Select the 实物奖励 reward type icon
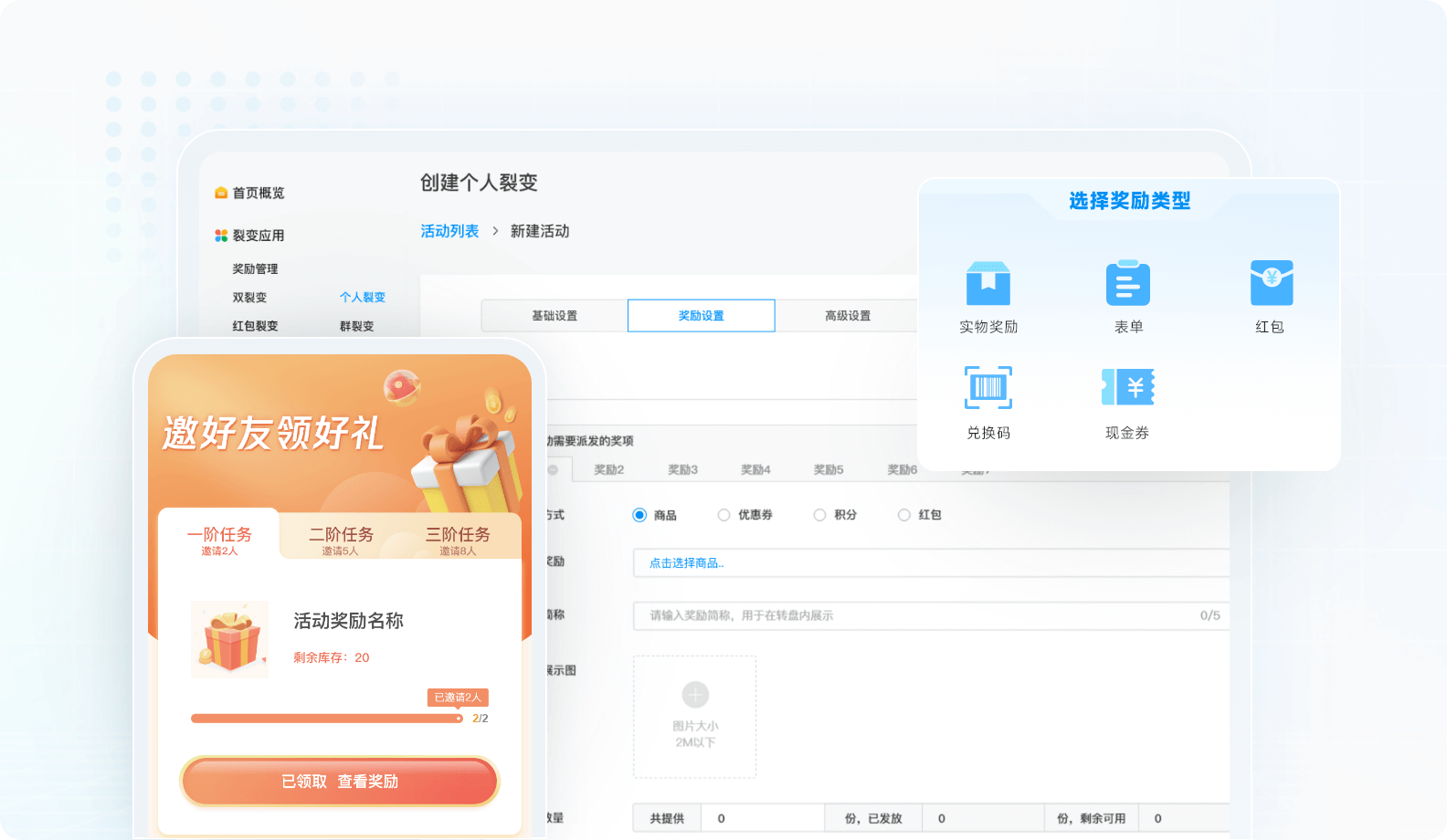Image resolution: width=1447 pixels, height=840 pixels. [988, 284]
